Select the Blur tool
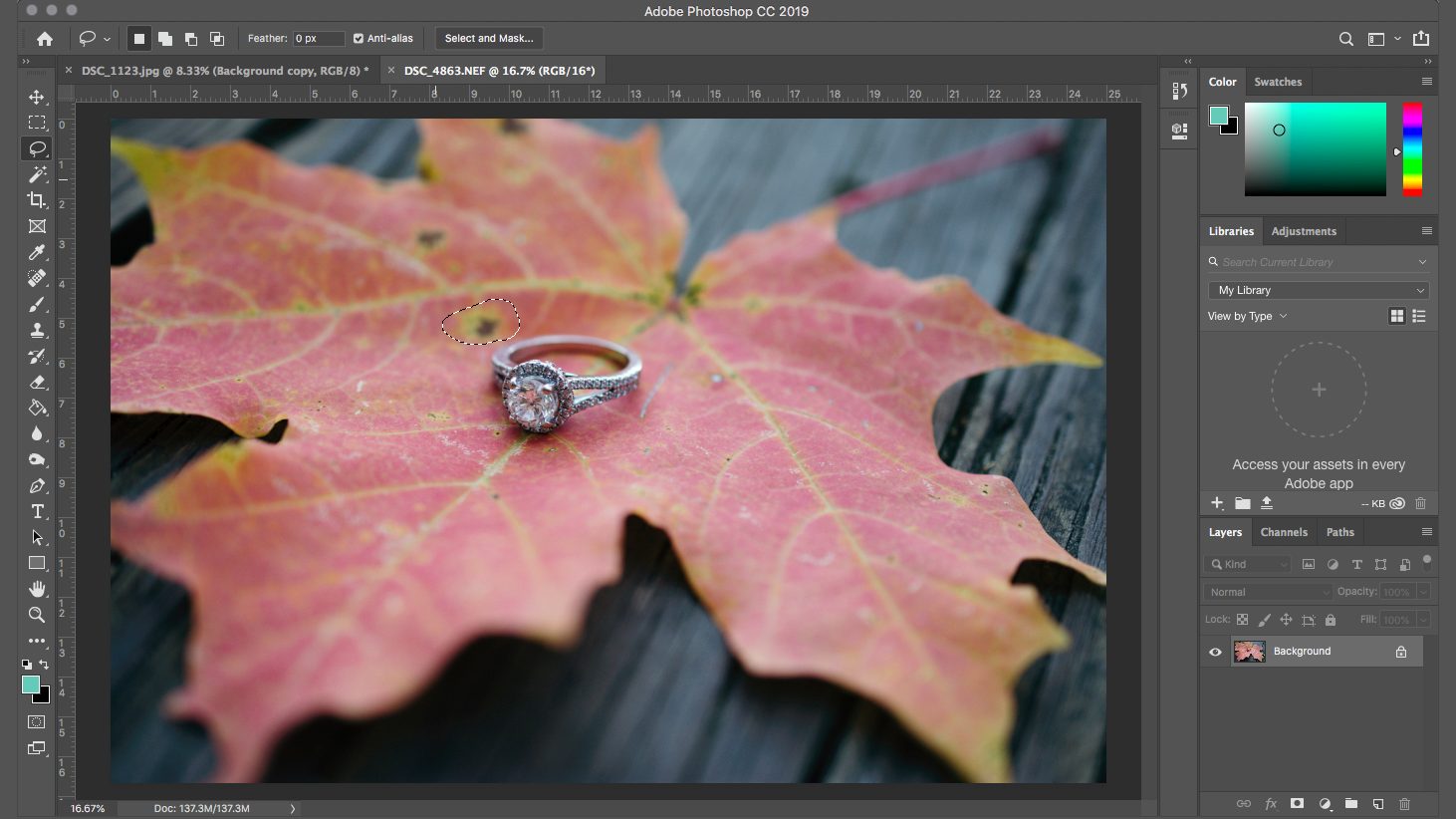Image resolution: width=1456 pixels, height=819 pixels. coord(37,433)
